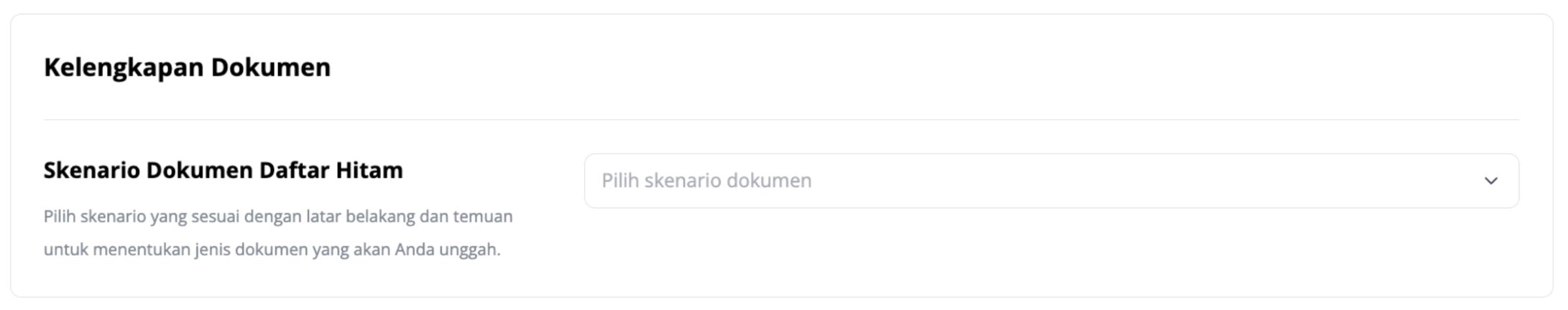
Task: Click the chevron arrow in scenario dropdown
Action: (1491, 181)
